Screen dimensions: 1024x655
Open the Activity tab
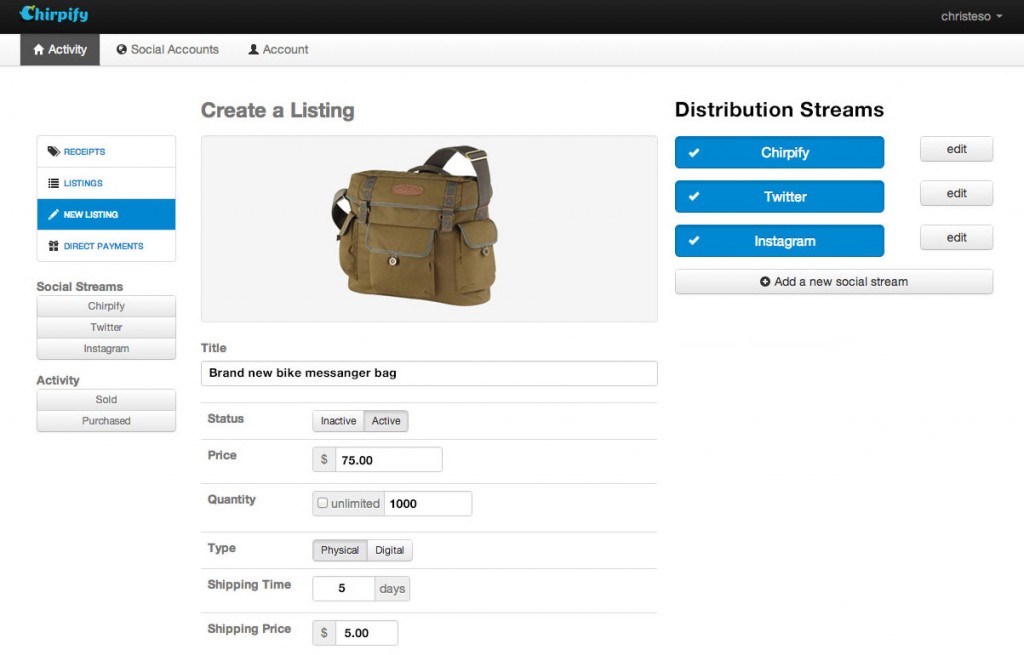point(60,50)
